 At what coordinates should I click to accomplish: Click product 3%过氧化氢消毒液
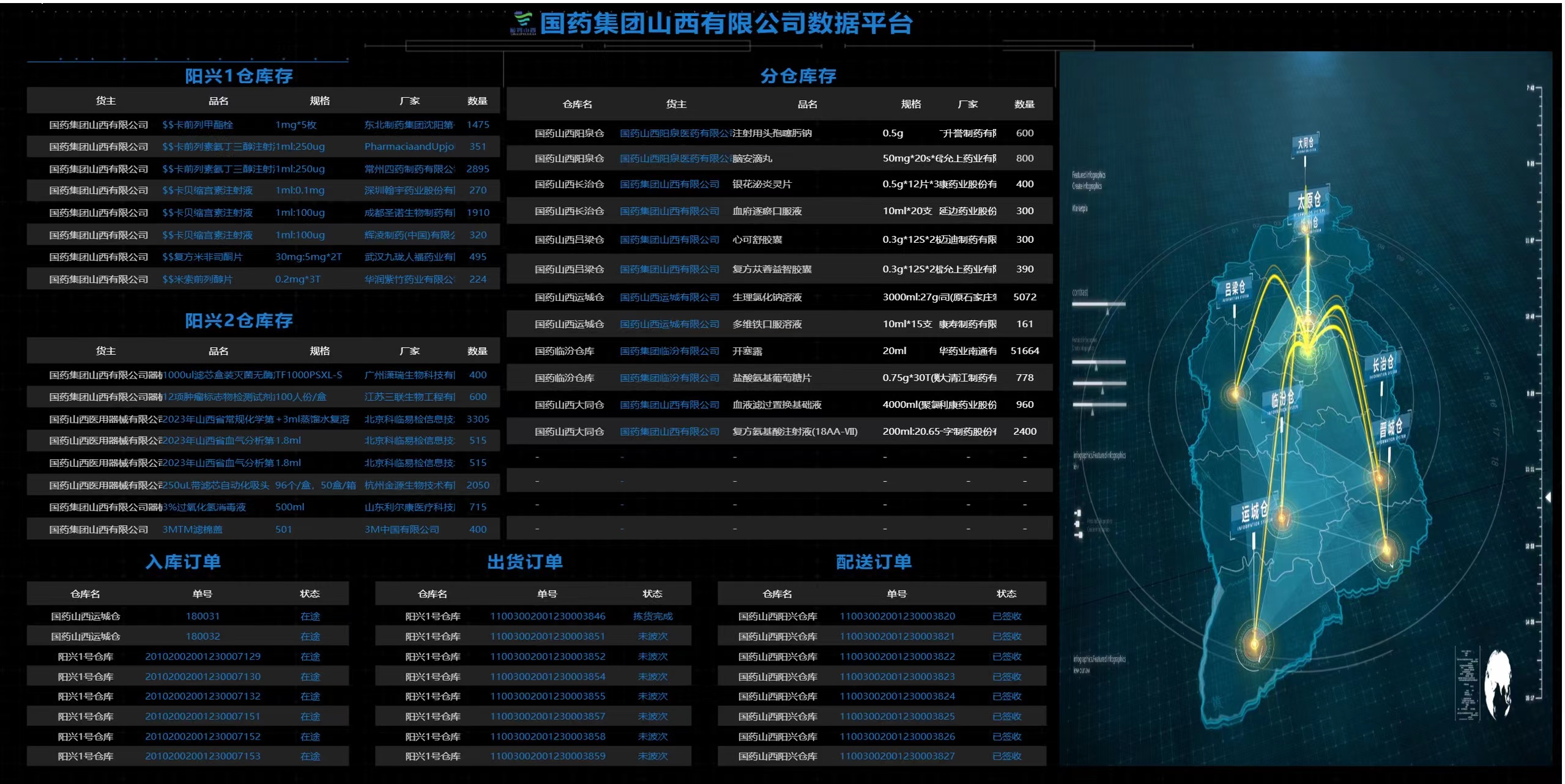tap(204, 507)
